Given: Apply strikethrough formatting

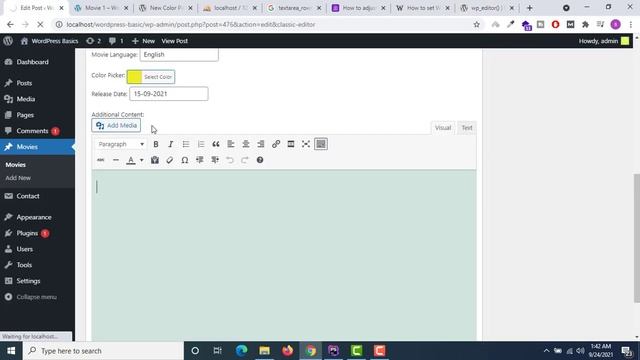Looking at the screenshot, I should pos(100,160).
